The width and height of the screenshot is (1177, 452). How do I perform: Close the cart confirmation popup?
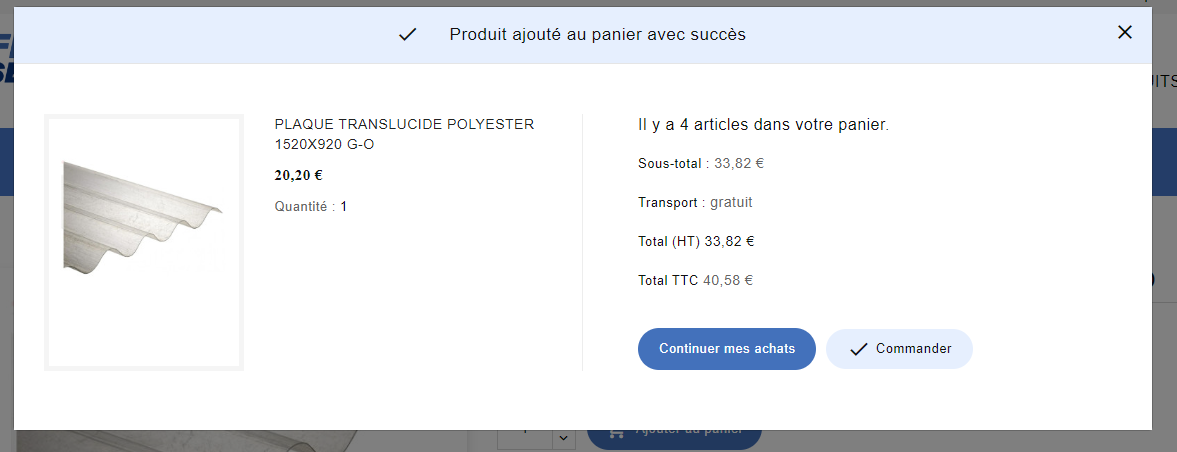tap(1124, 32)
